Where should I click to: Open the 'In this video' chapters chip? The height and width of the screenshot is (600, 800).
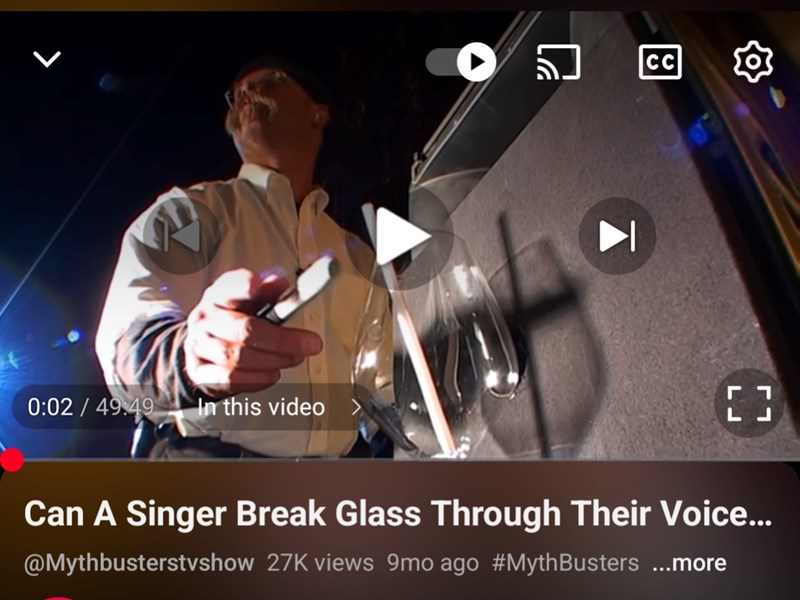coord(261,407)
